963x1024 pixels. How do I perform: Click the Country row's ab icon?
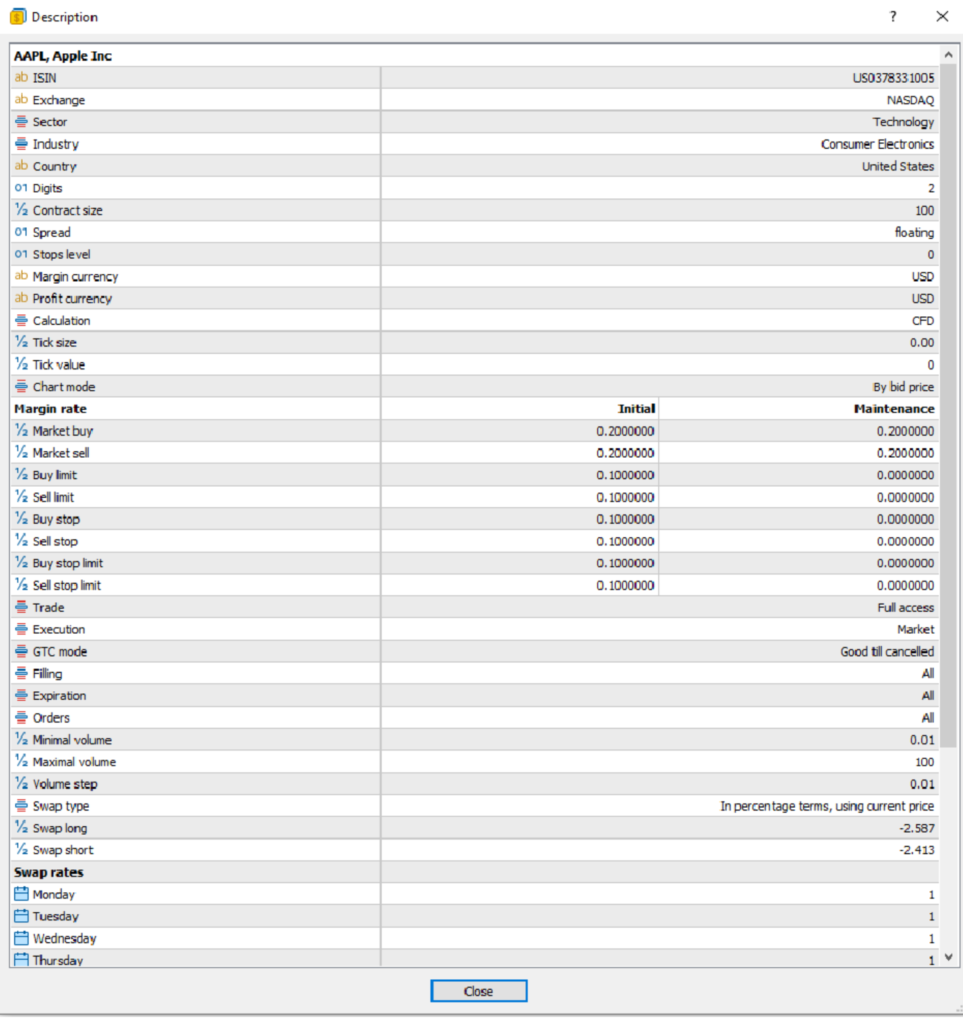click(x=22, y=166)
